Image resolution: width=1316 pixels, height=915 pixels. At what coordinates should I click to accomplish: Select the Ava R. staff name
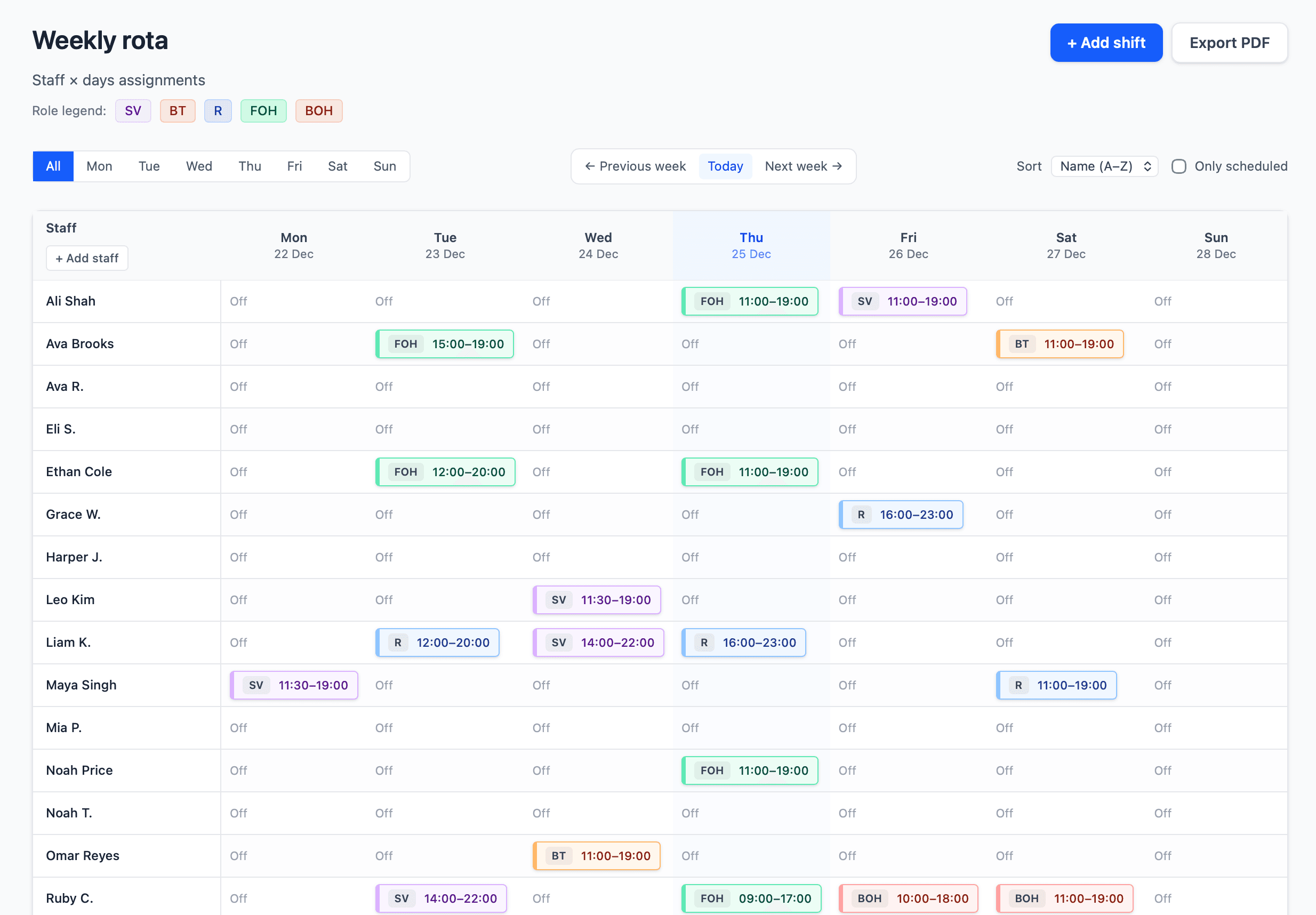pyautogui.click(x=65, y=387)
